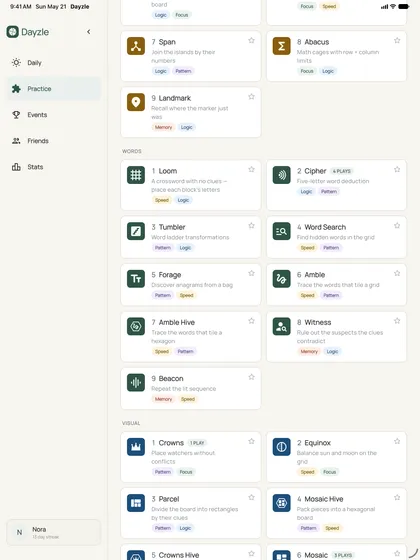
Task: Open the Beacon waveform icon
Action: pyautogui.click(x=136, y=382)
